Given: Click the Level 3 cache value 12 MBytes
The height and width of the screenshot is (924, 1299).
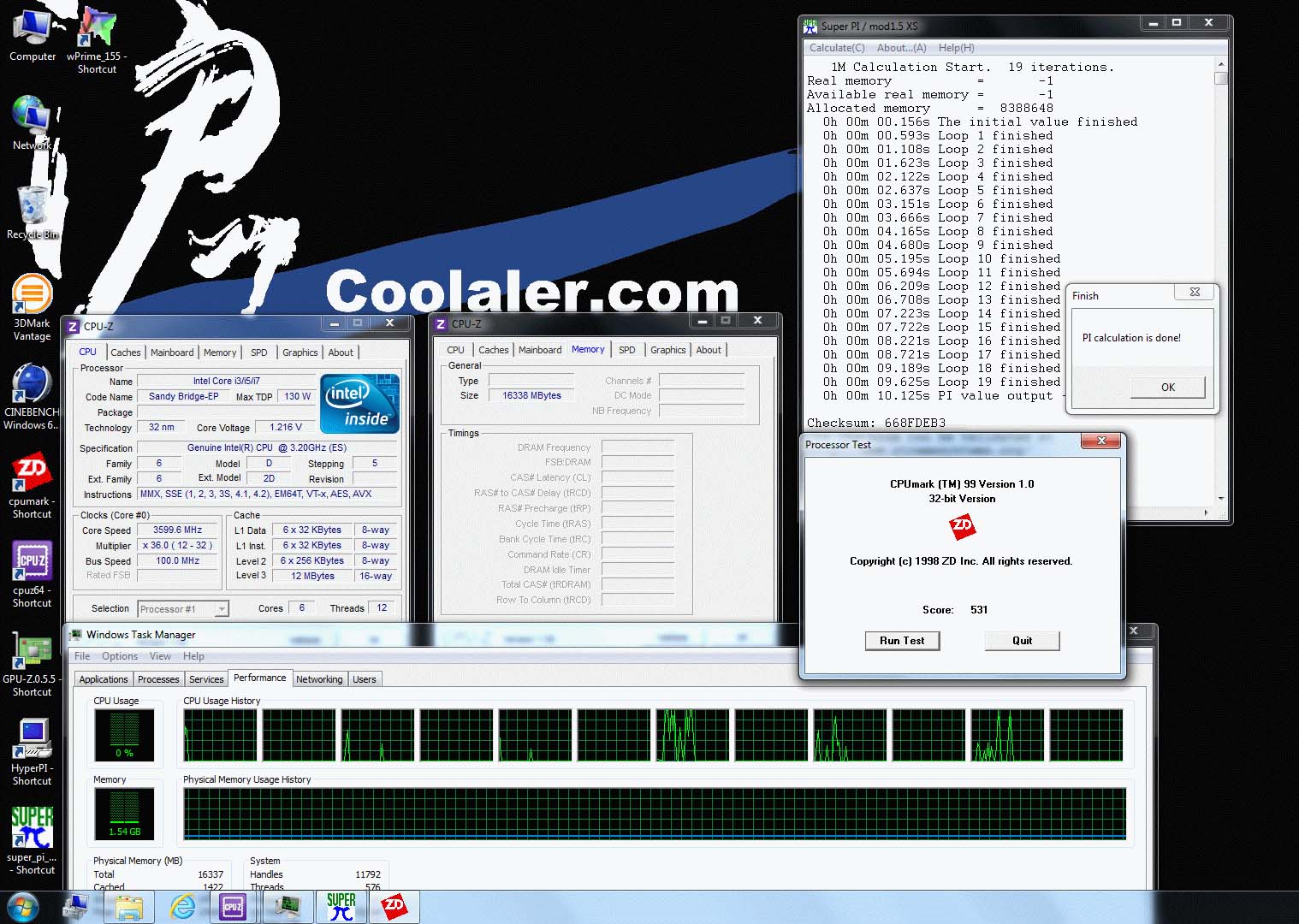Looking at the screenshot, I should point(312,577).
